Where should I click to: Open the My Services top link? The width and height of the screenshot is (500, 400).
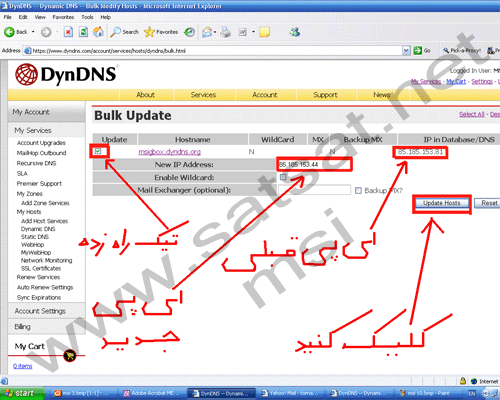click(x=426, y=81)
